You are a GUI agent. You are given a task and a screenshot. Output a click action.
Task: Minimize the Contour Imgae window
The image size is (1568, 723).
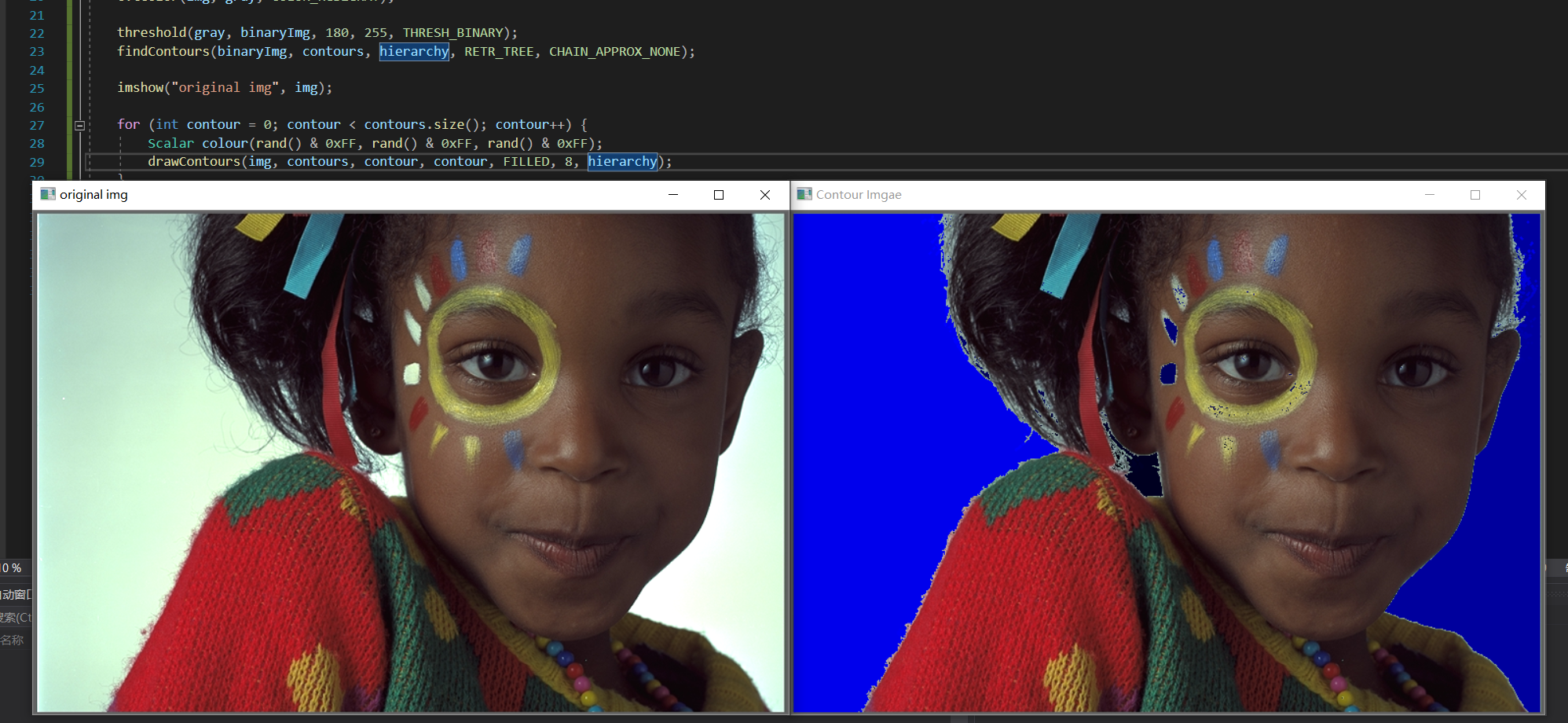click(1430, 195)
